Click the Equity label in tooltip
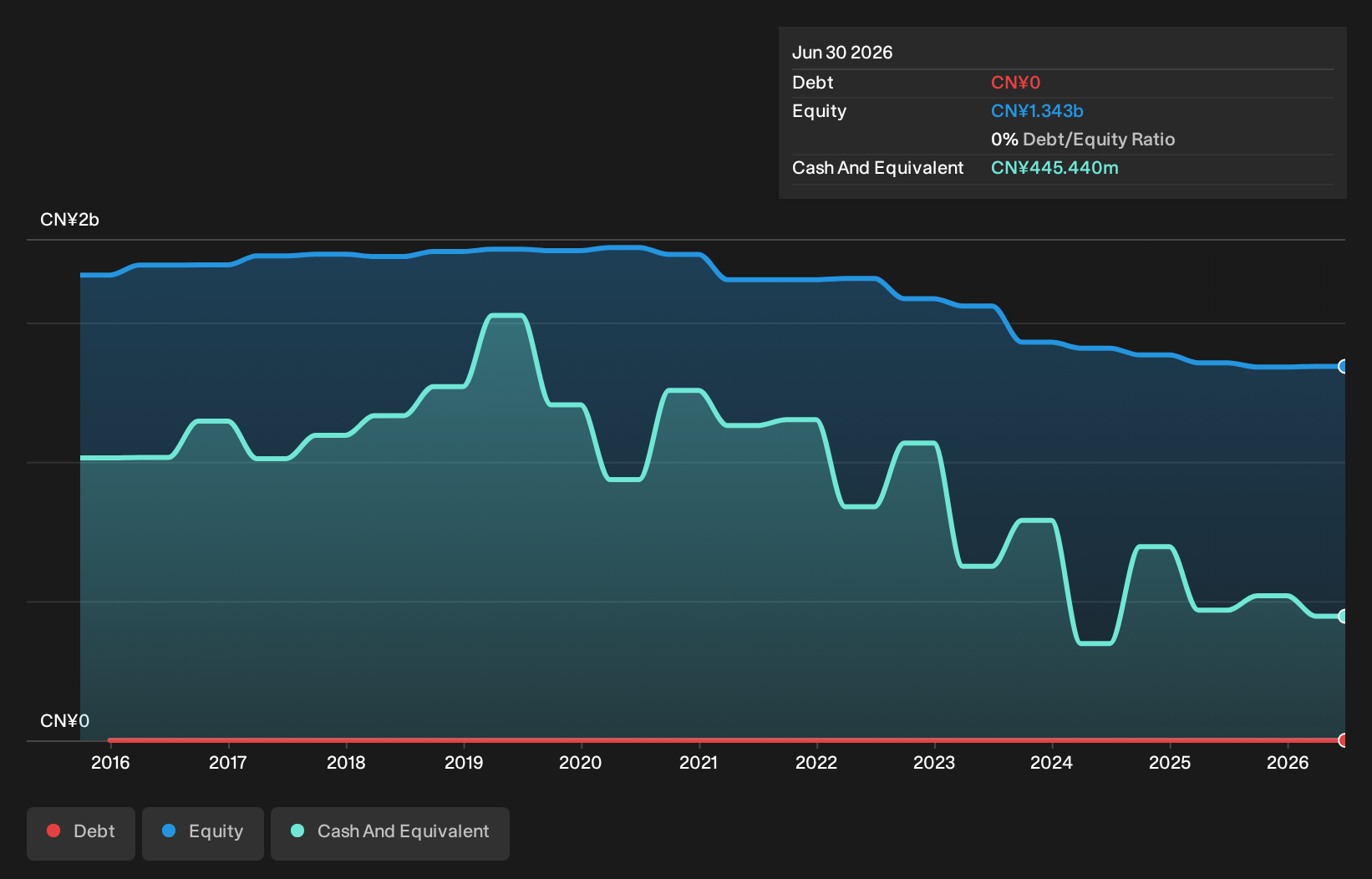This screenshot has height=879, width=1372. click(819, 111)
